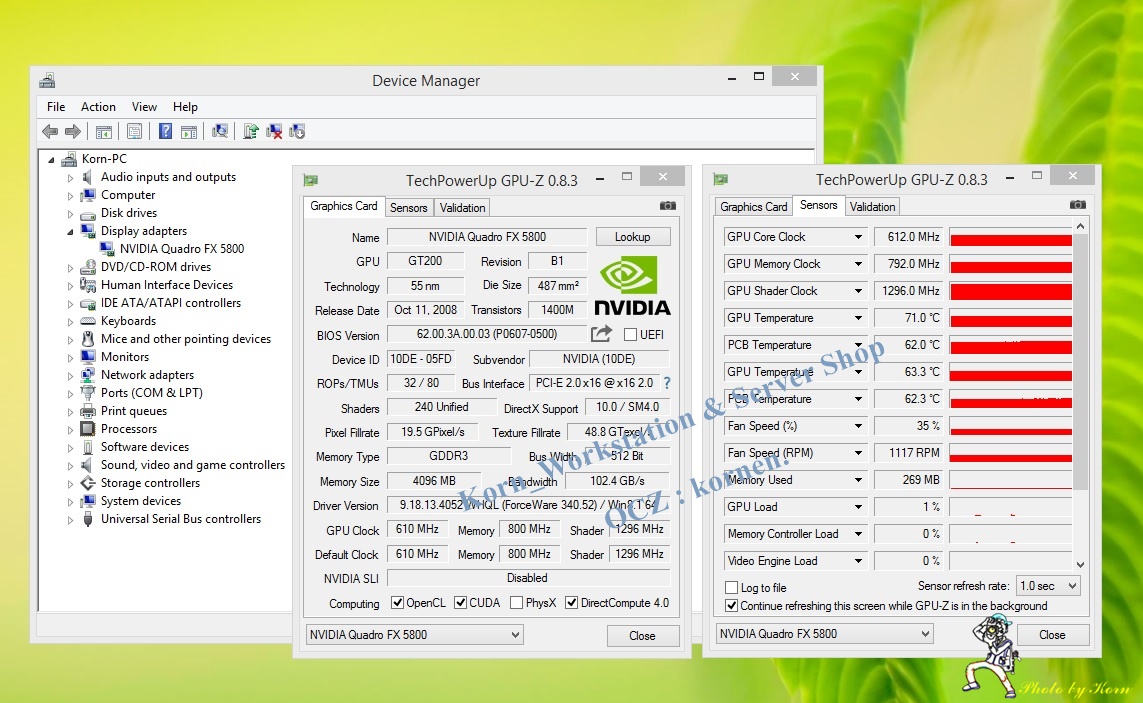Screen dimensions: 1143x703
Task: Expand the Audio inputs and outputs node
Action: 71,177
